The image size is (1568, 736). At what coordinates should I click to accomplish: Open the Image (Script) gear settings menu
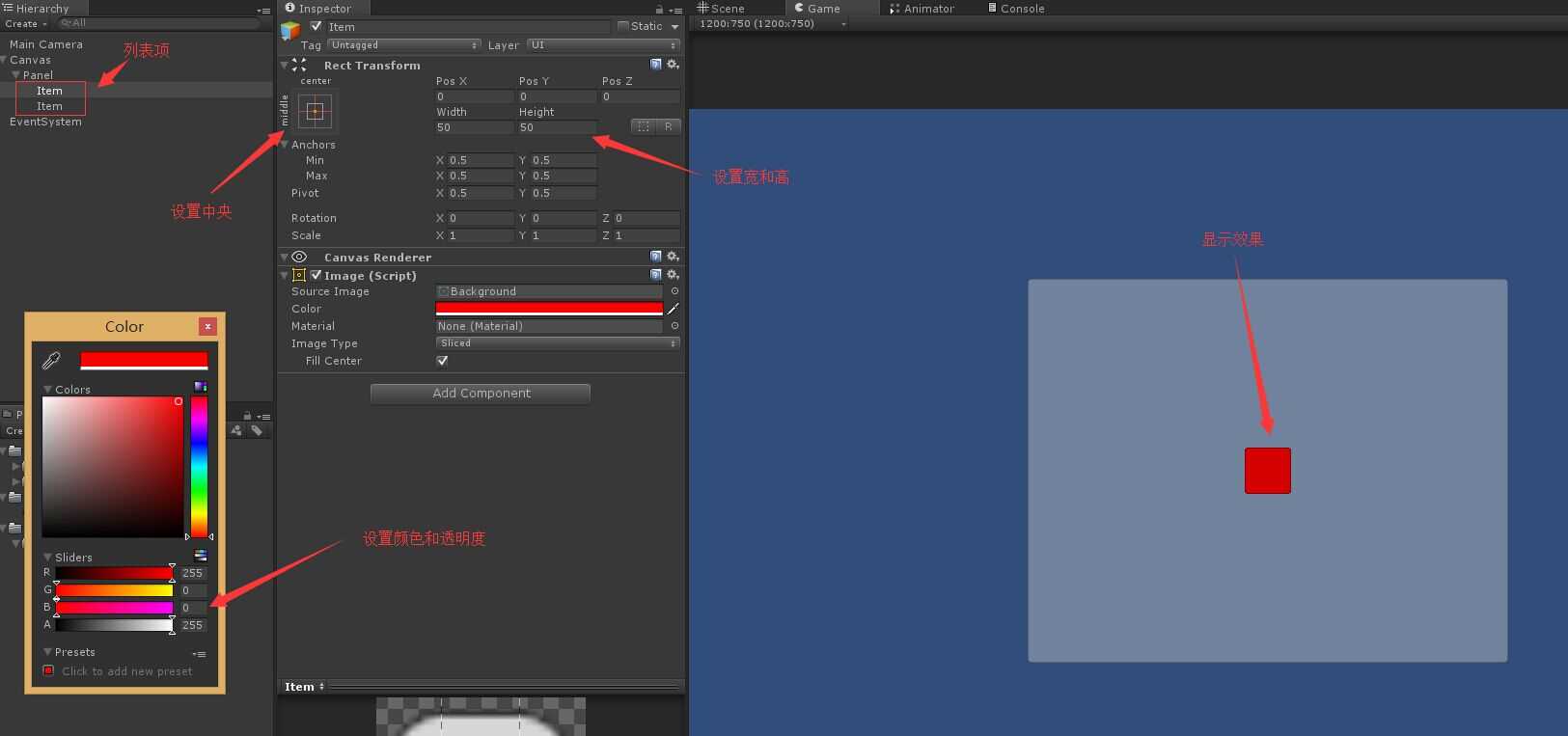673,275
